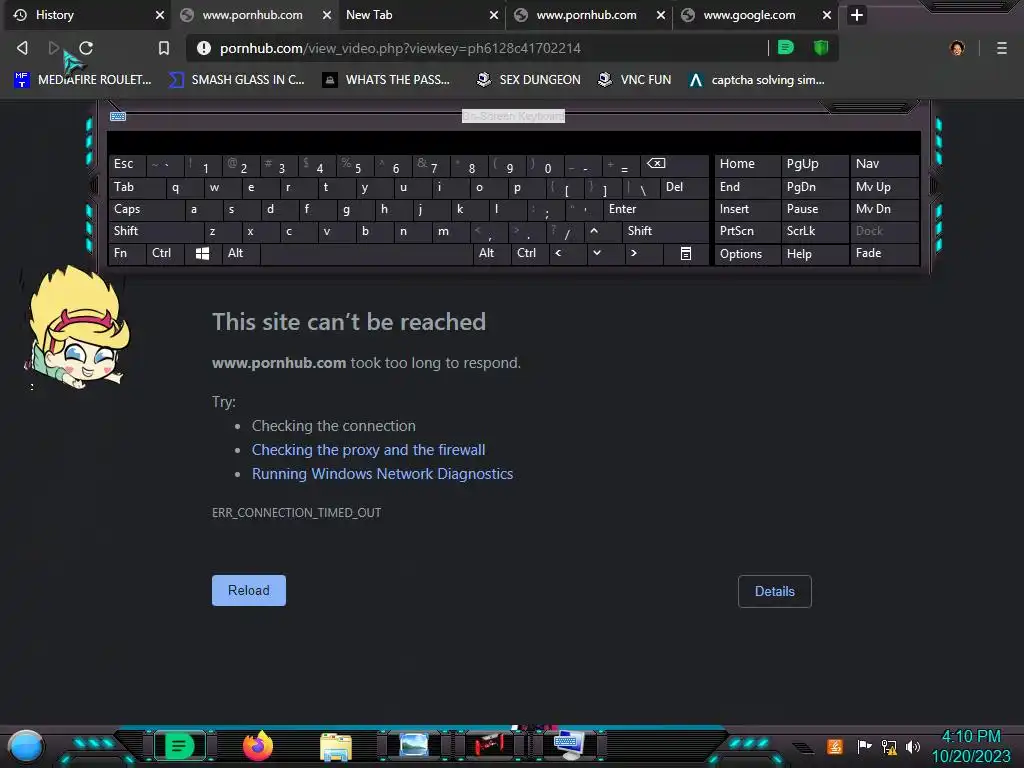
Task: Click the browser forward arrow
Action: tap(54, 48)
